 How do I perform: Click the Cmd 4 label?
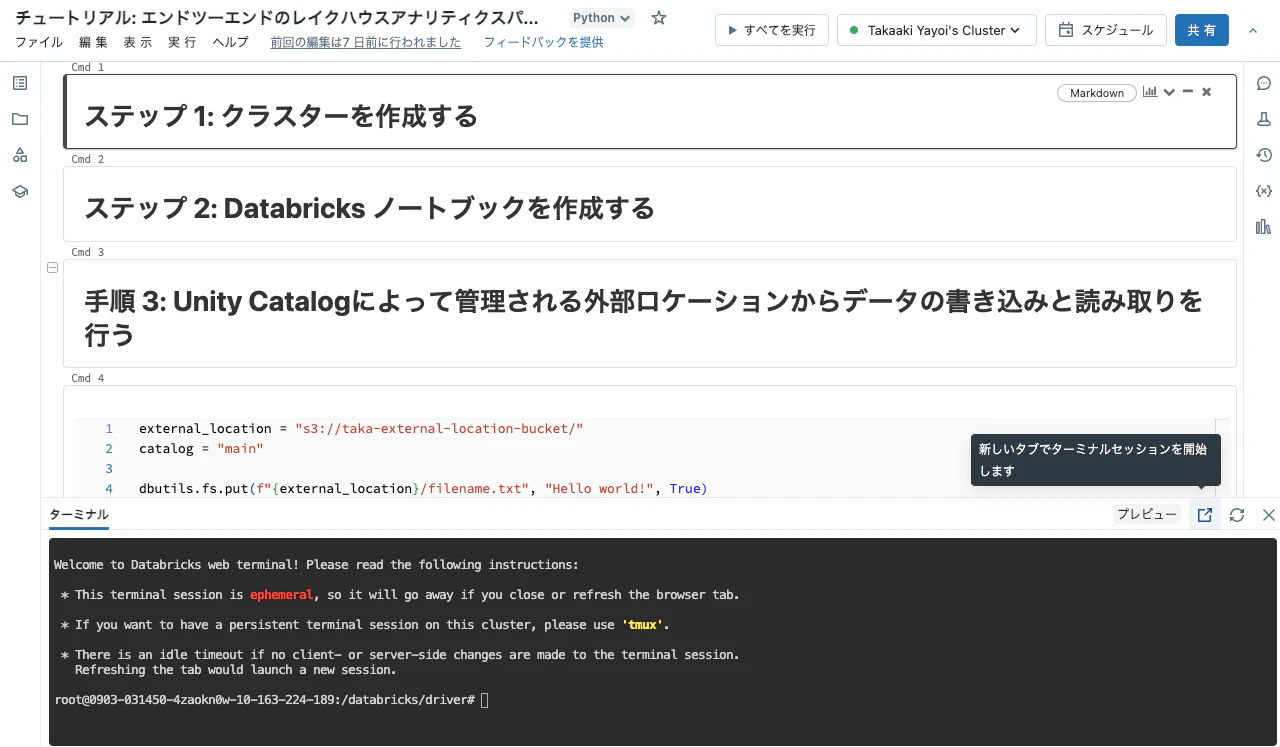88,378
